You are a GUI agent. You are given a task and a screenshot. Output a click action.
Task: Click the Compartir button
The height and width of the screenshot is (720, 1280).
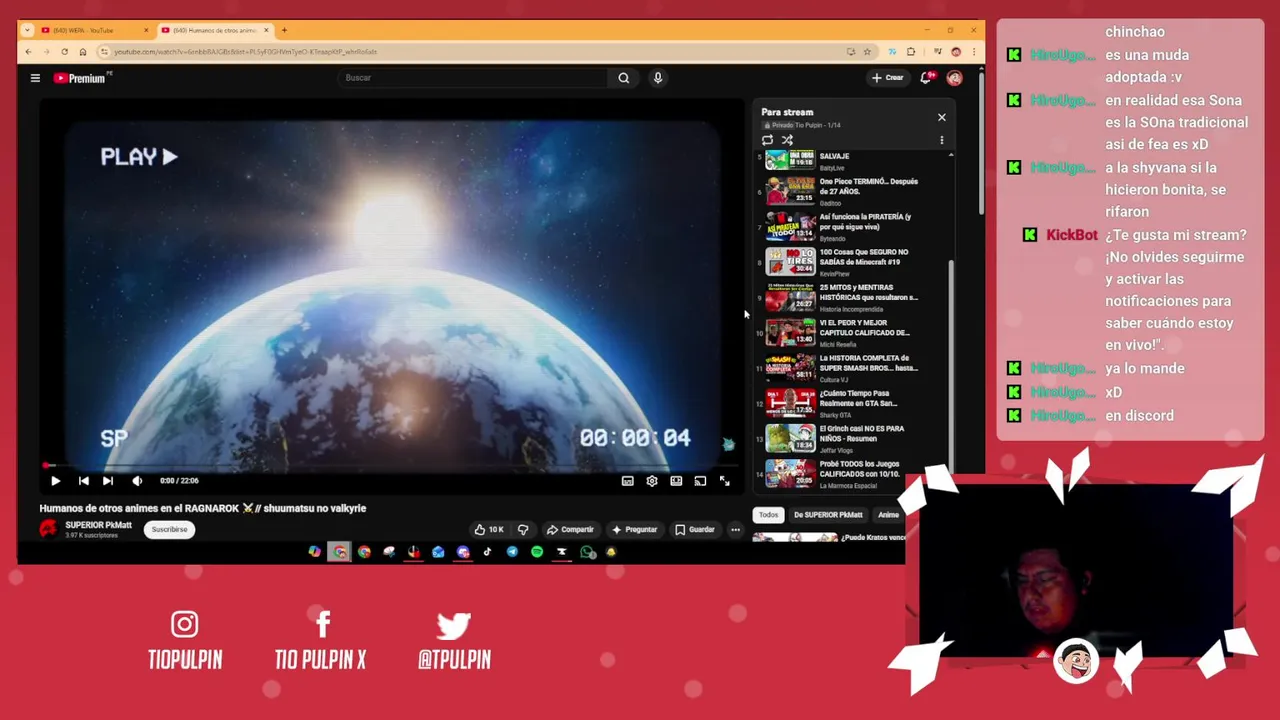click(570, 530)
